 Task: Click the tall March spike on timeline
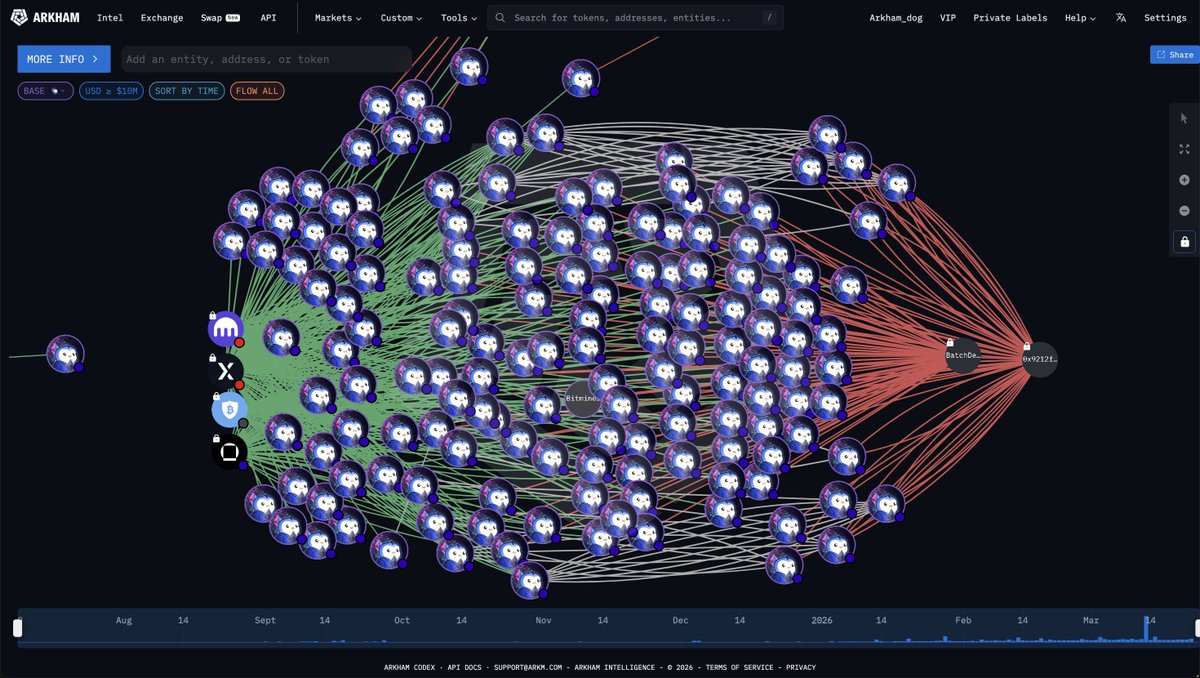point(1146,630)
